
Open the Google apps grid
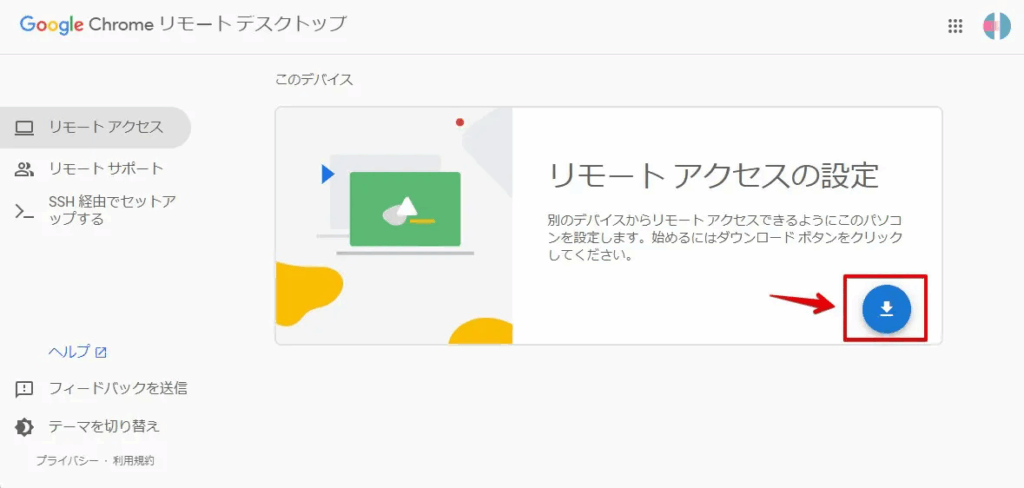click(955, 27)
